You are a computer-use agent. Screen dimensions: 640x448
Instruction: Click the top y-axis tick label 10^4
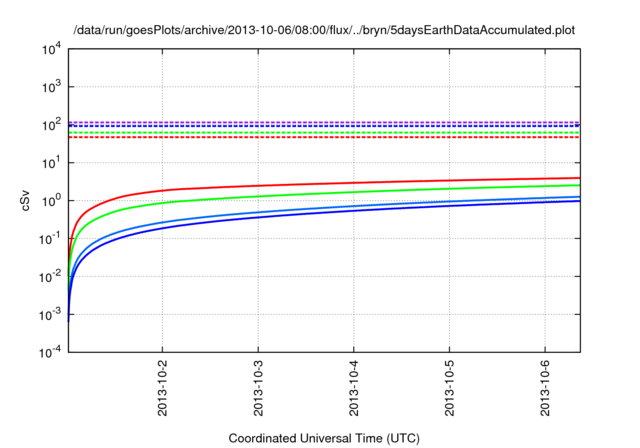(x=50, y=48)
